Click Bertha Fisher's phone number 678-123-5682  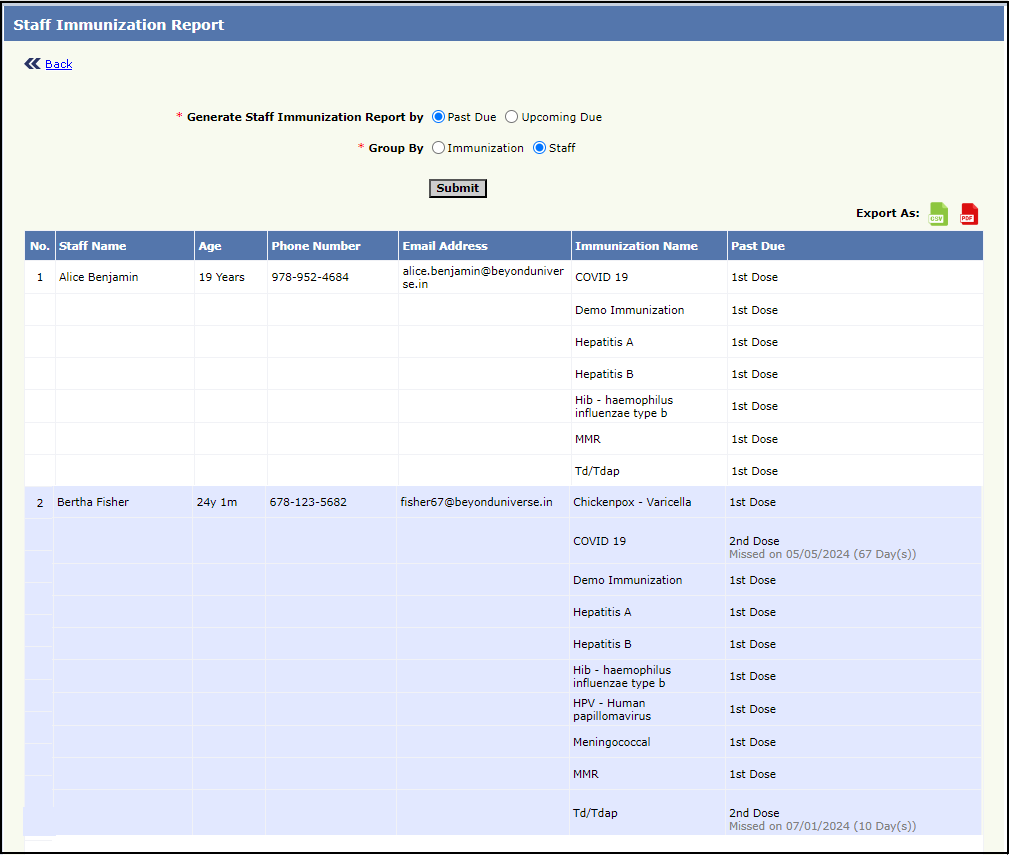click(308, 502)
